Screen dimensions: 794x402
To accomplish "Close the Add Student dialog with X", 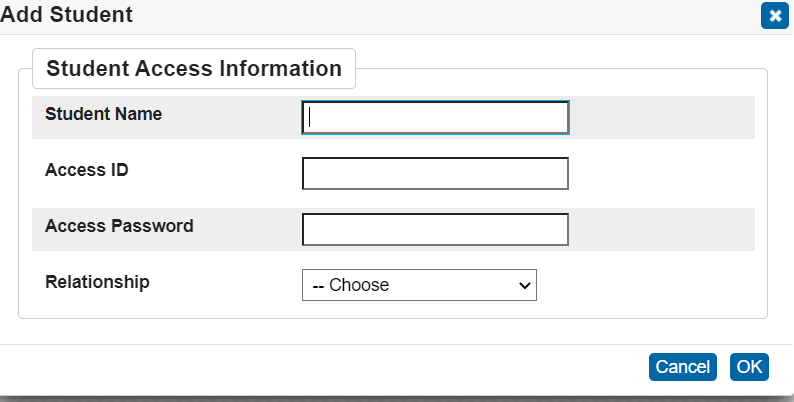I will [774, 16].
